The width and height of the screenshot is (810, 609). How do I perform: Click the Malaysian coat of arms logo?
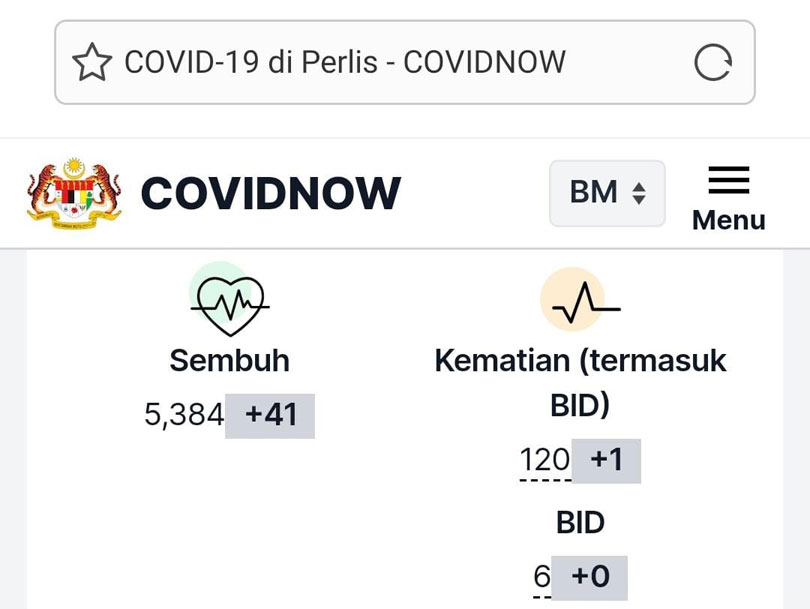74,193
